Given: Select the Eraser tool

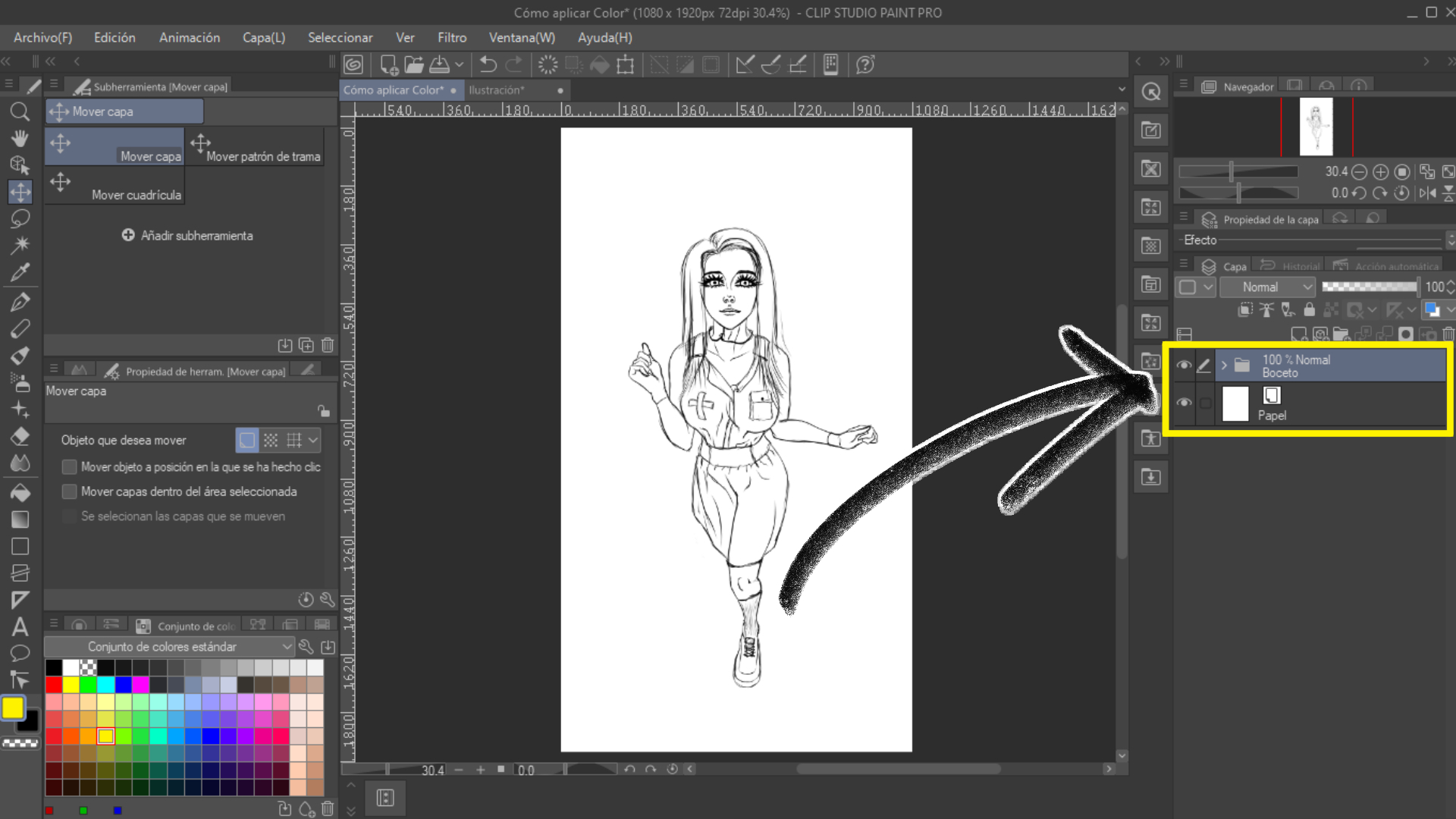Looking at the screenshot, I should [20, 436].
